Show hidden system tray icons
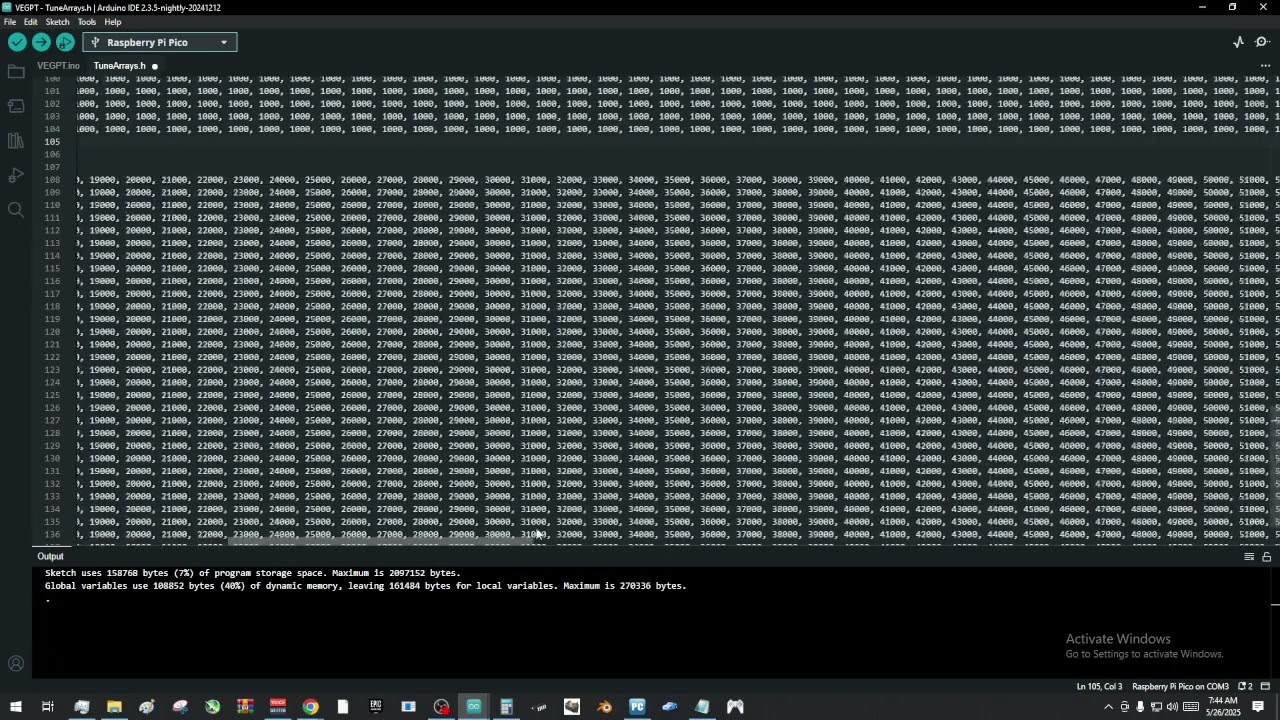The width and height of the screenshot is (1280, 720). tap(1108, 707)
